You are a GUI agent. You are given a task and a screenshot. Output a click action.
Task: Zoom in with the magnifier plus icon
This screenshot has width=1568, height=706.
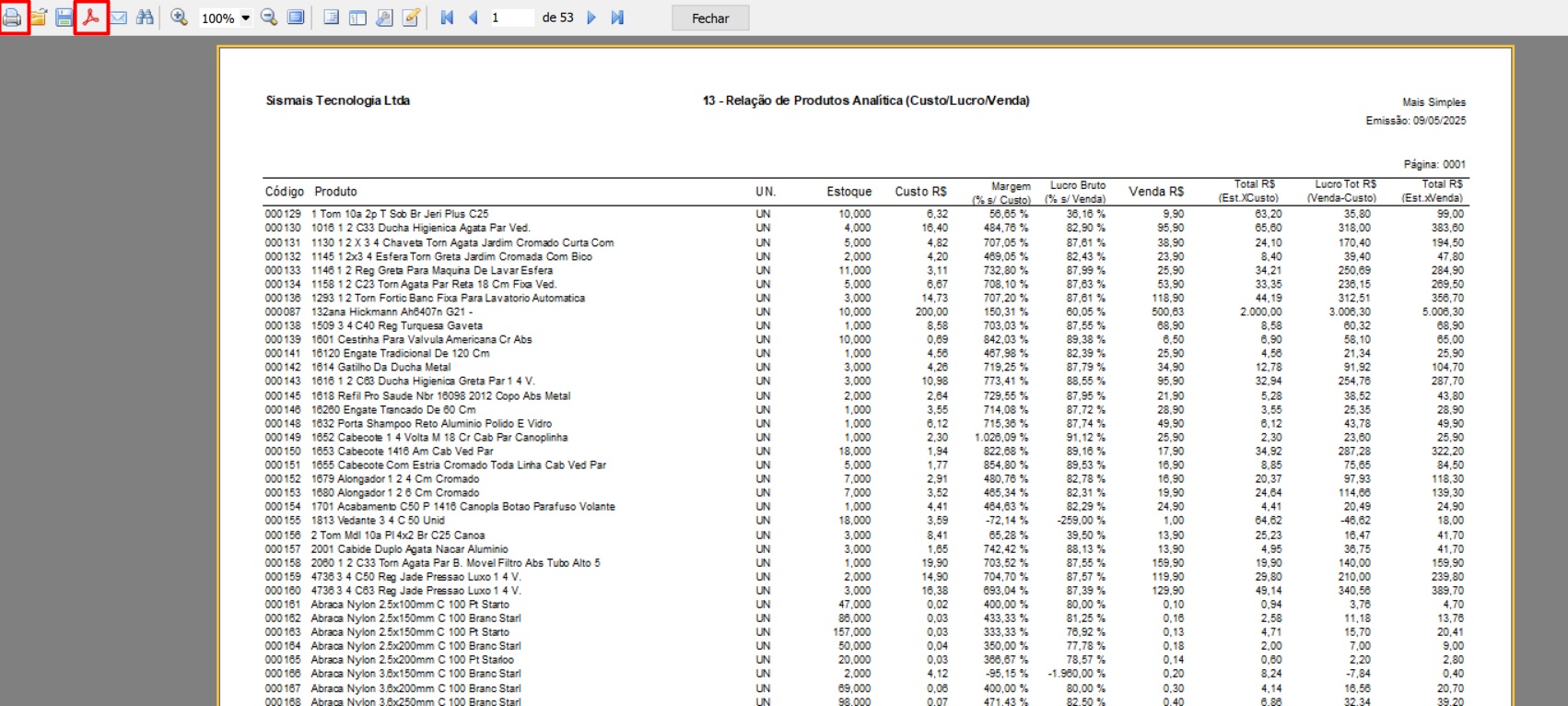click(x=179, y=18)
